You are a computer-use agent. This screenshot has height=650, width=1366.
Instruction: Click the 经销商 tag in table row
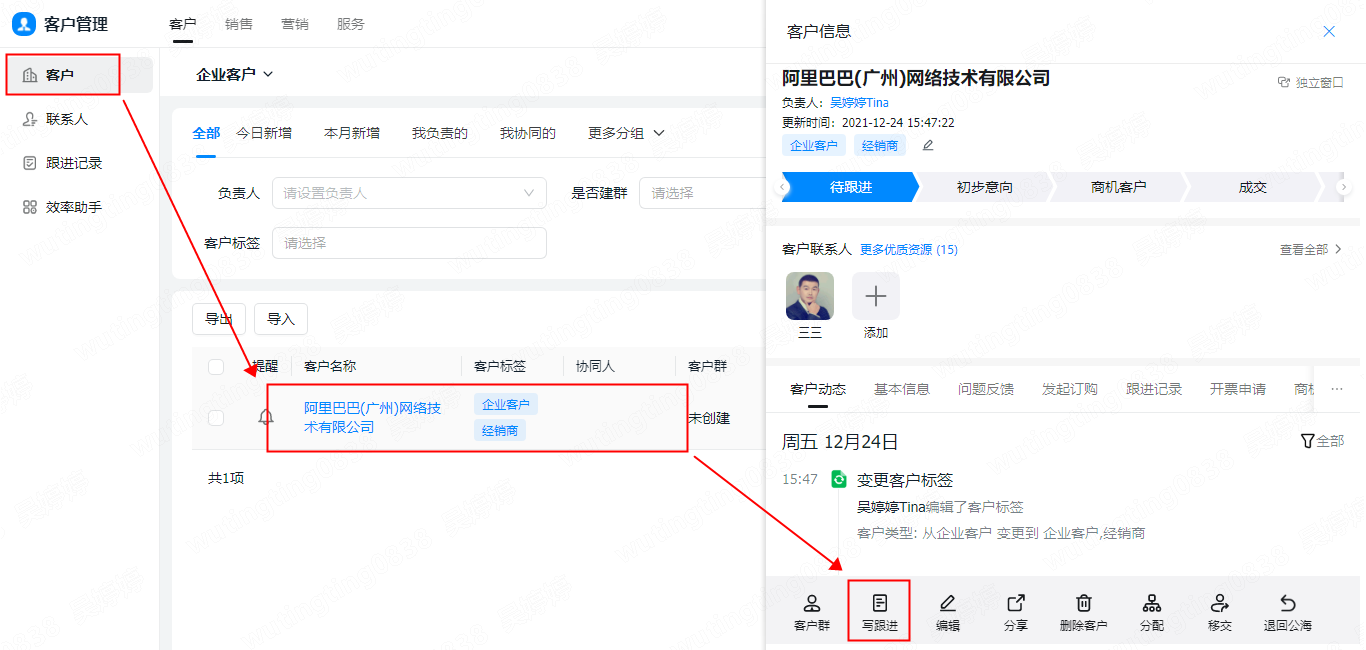click(x=500, y=431)
